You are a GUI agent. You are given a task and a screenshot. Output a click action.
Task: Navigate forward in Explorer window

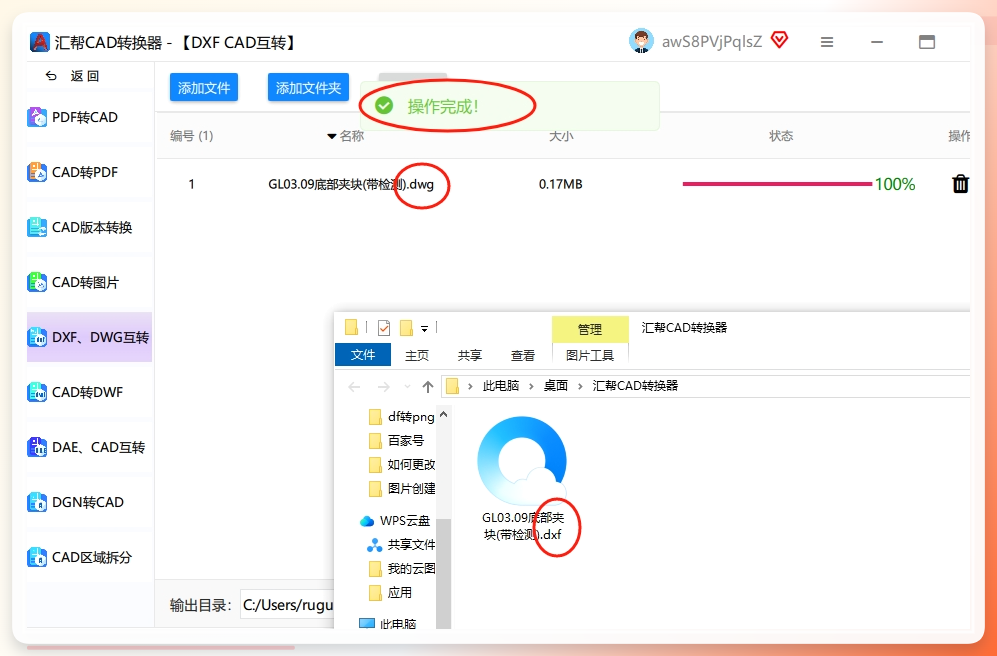coord(383,386)
